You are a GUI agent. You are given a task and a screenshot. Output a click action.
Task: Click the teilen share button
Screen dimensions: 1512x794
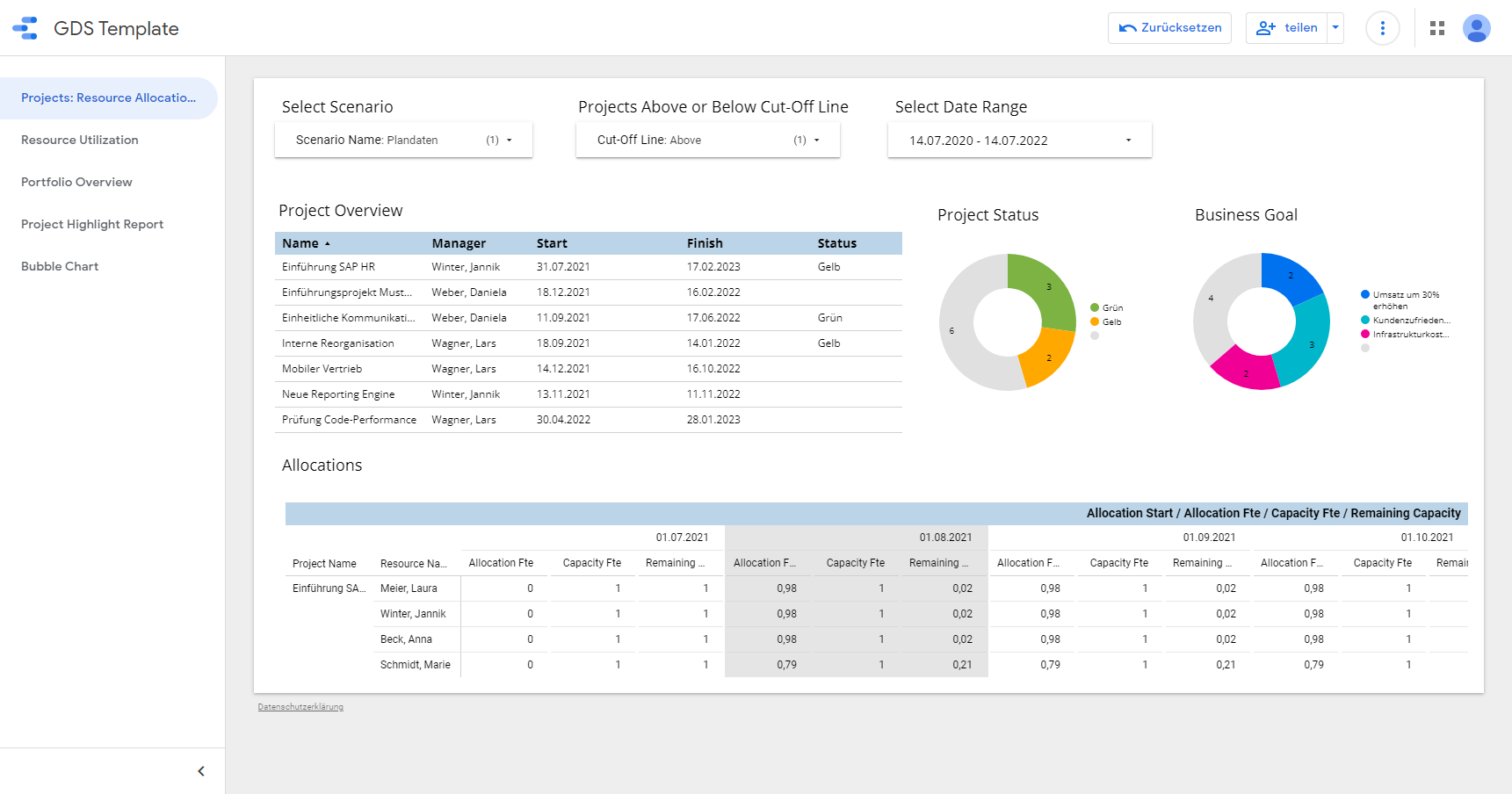[x=1287, y=28]
